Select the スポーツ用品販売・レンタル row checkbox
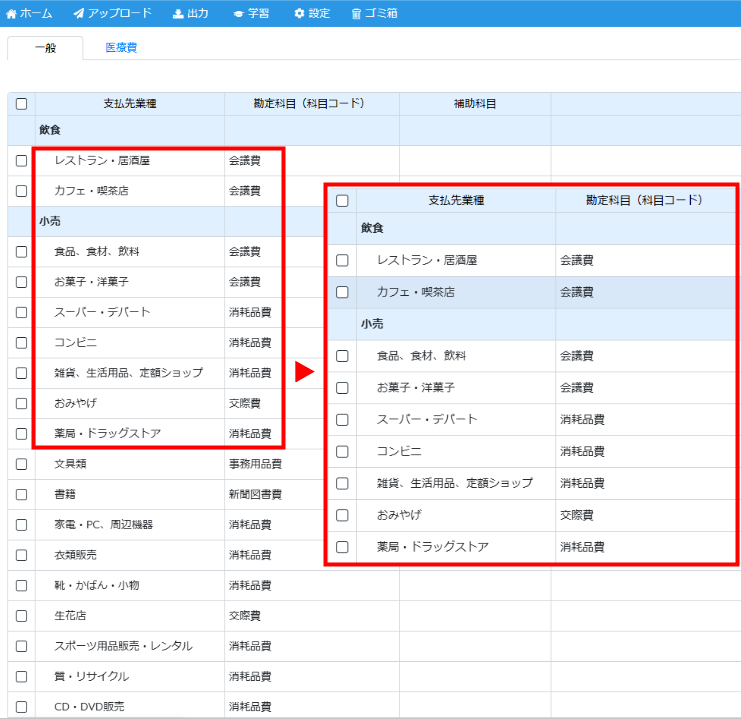 point(21,646)
